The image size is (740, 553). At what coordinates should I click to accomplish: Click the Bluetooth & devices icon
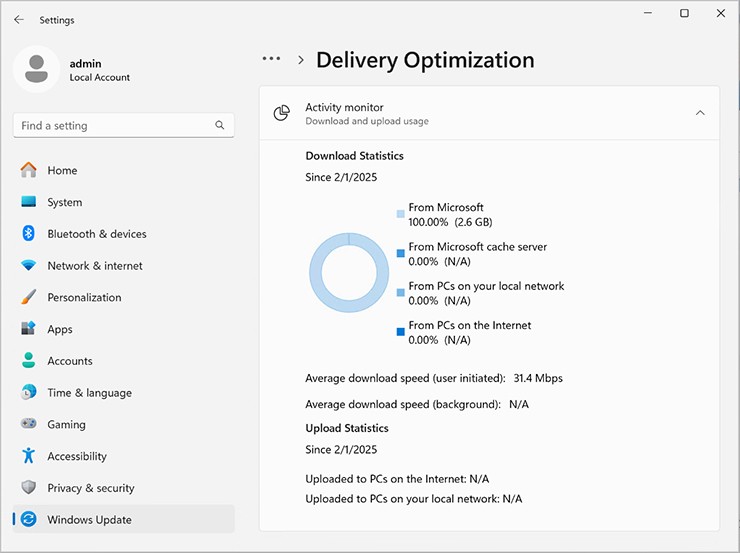(28, 234)
